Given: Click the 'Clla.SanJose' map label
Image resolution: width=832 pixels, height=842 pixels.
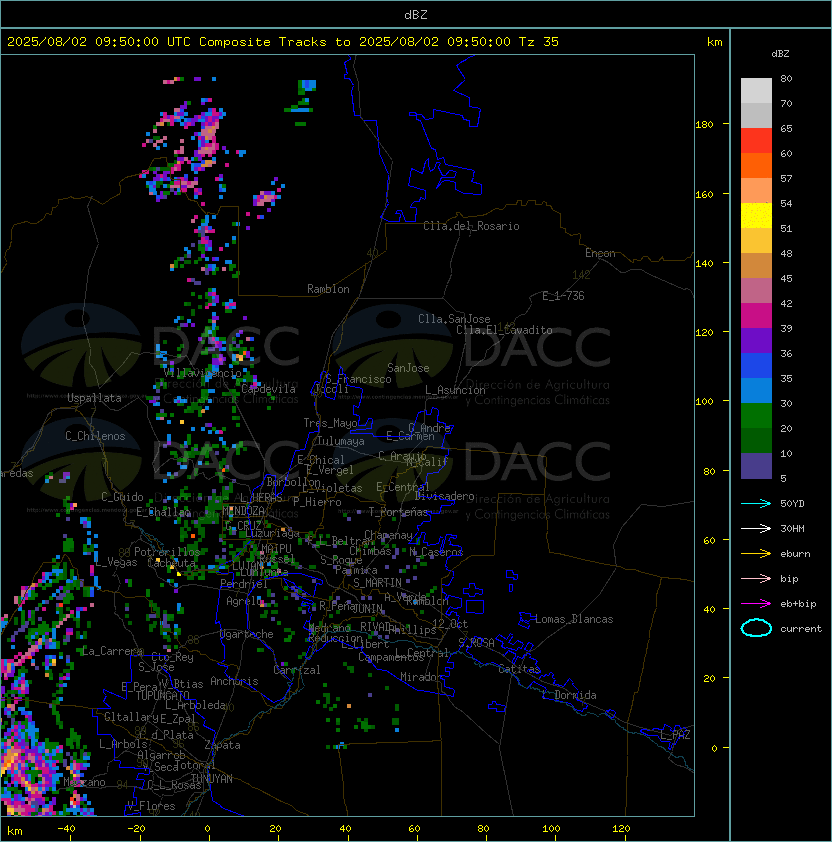Looking at the screenshot, I should pyautogui.click(x=454, y=319).
